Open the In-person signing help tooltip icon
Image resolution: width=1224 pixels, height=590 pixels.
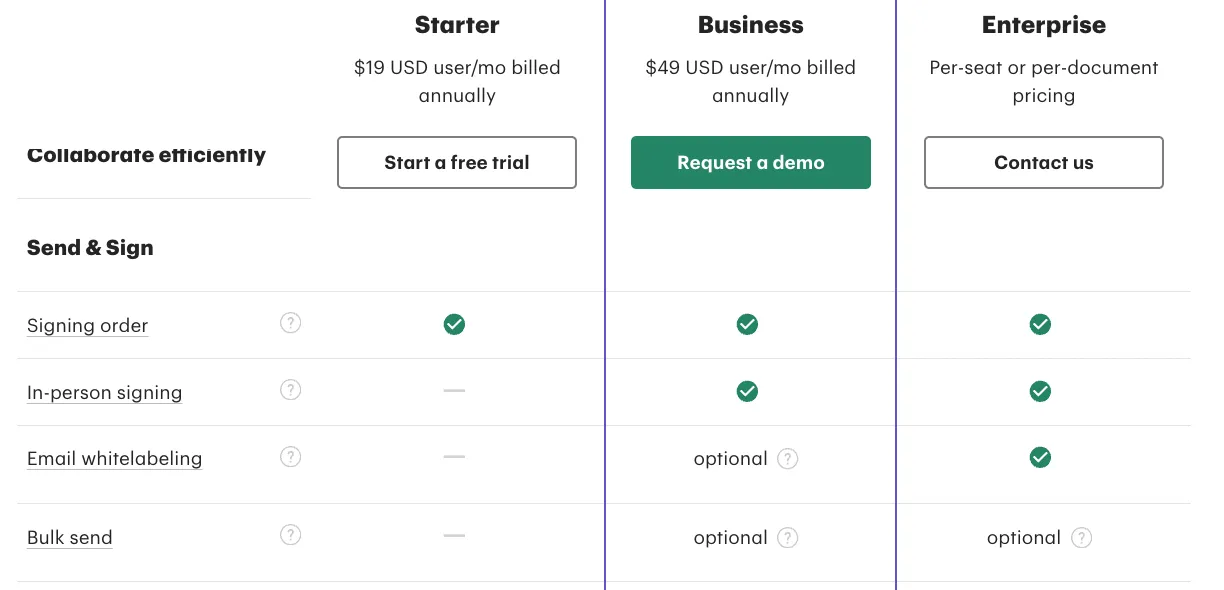(290, 390)
